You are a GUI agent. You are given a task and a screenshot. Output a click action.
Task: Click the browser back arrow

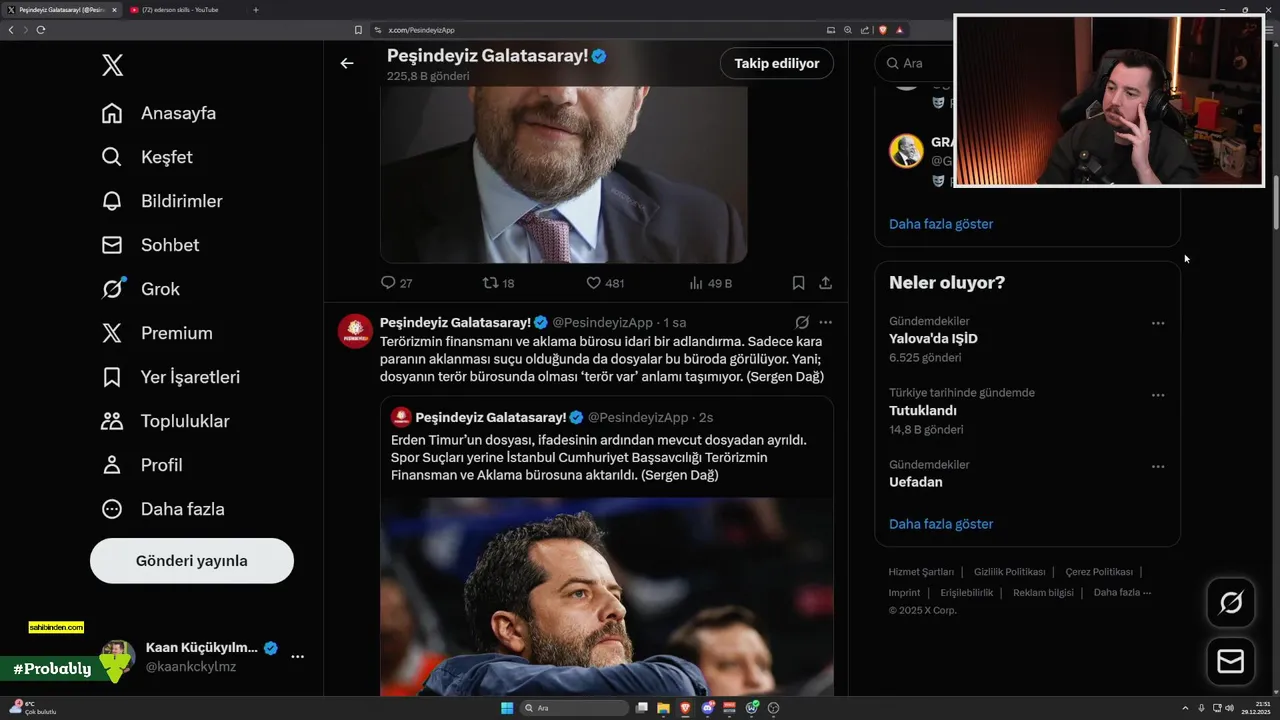pyautogui.click(x=11, y=30)
